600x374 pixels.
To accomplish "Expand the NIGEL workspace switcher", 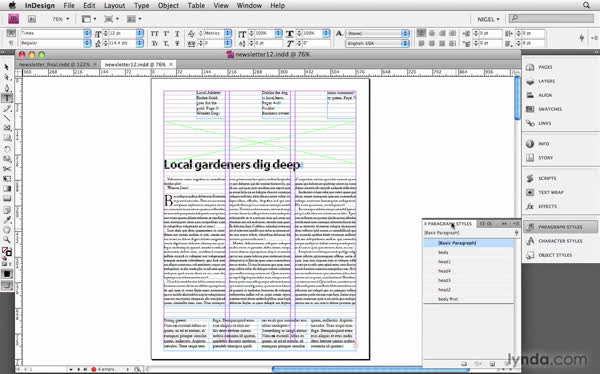I will 488,19.
